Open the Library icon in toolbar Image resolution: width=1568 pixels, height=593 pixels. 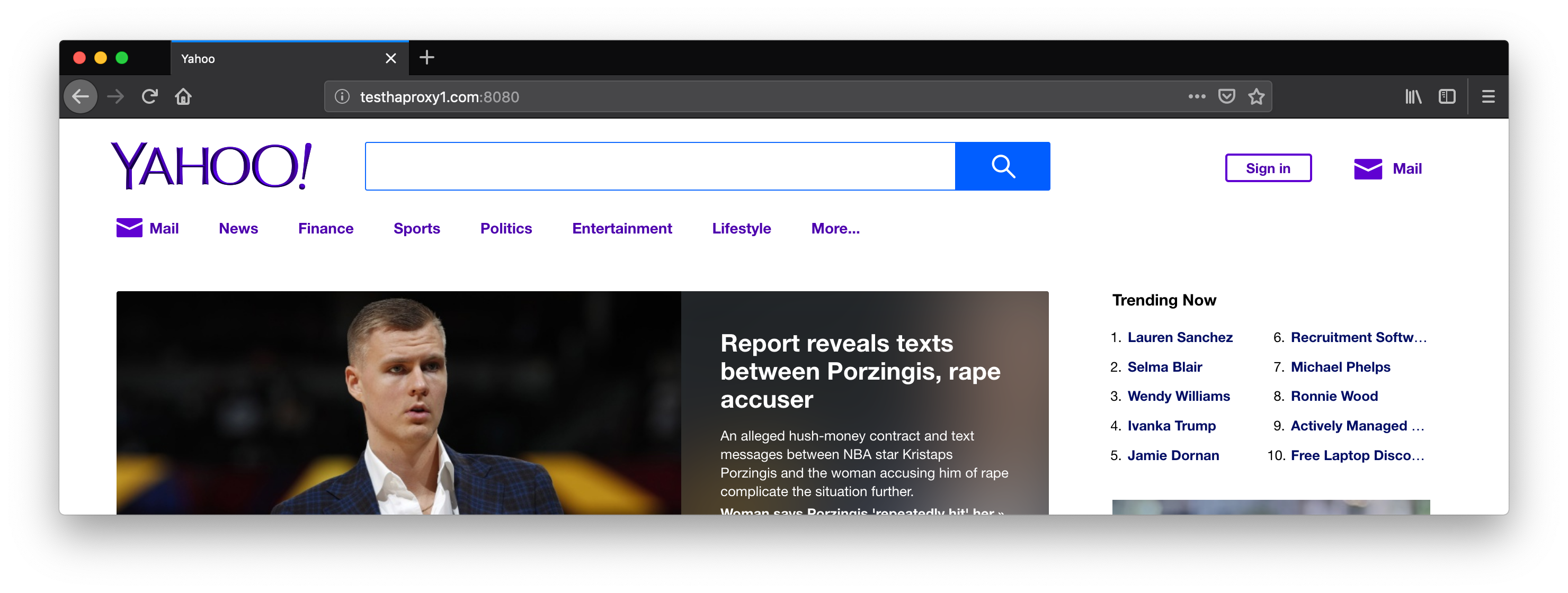[x=1413, y=97]
